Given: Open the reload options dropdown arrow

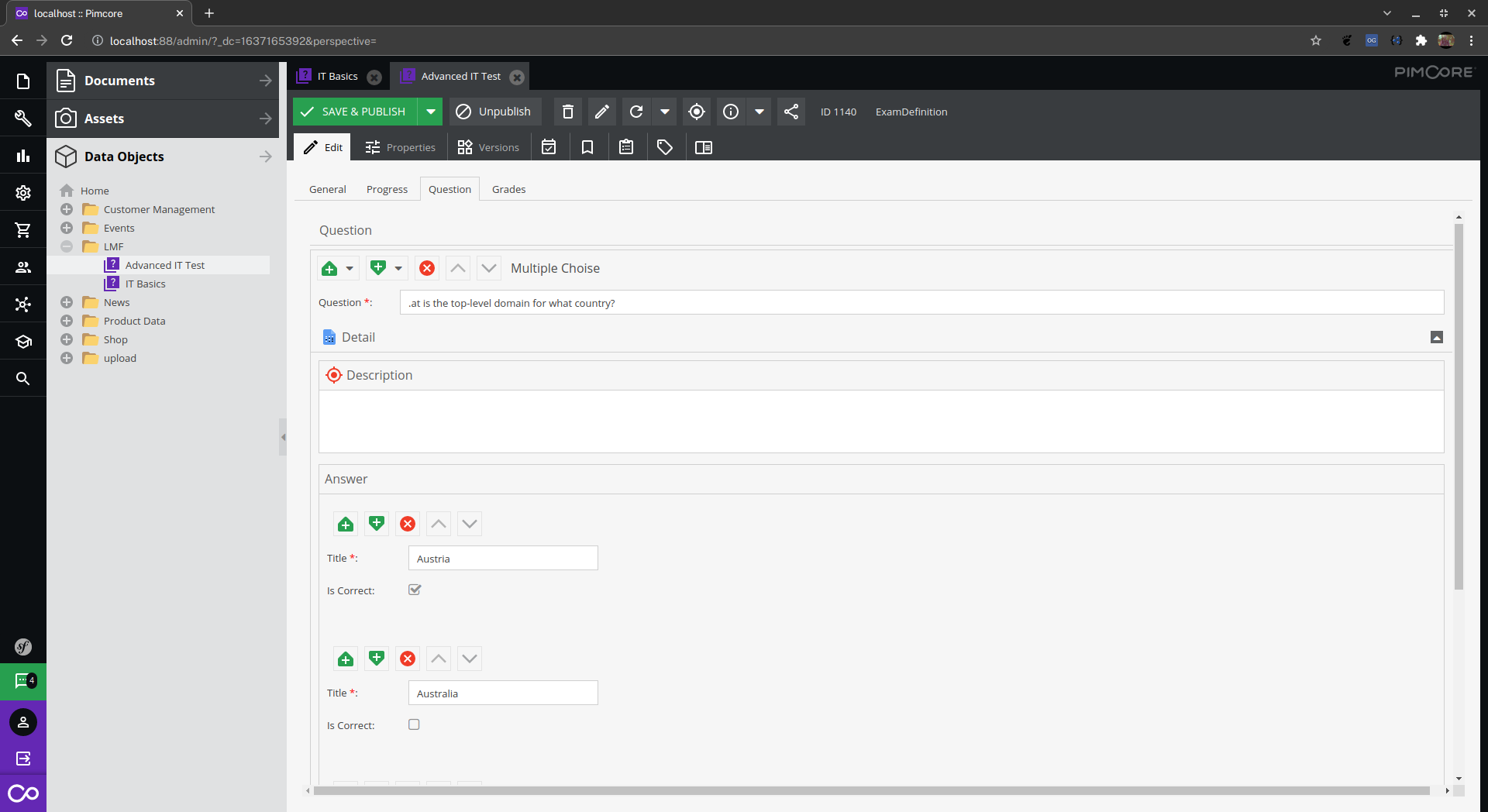Looking at the screenshot, I should tap(665, 112).
